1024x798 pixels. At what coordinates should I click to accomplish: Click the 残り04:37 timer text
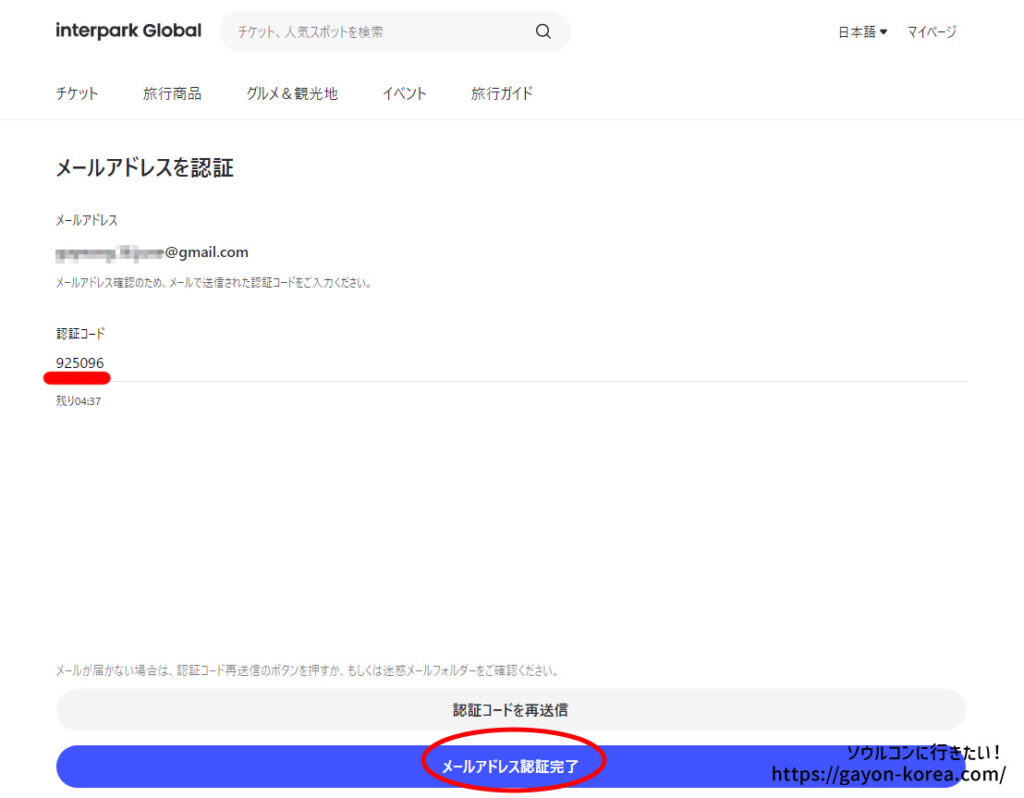(x=78, y=401)
